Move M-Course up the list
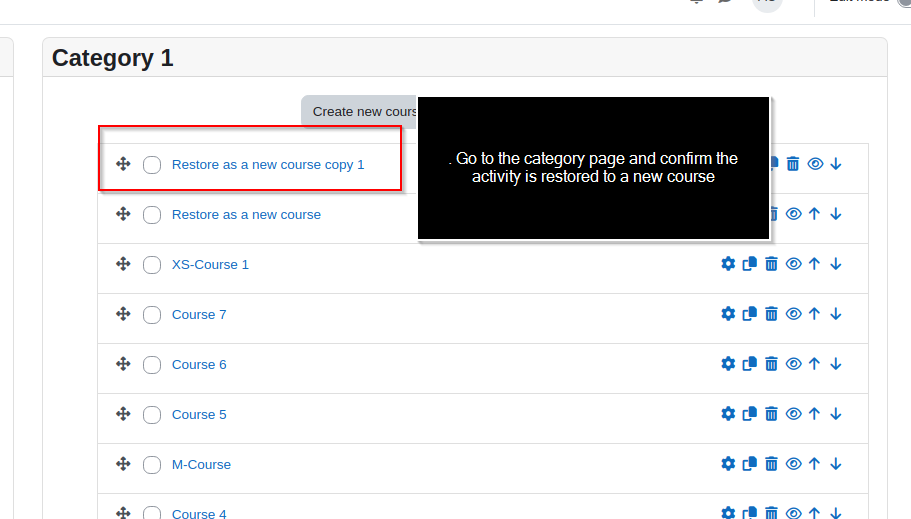The image size is (911, 519). click(815, 464)
